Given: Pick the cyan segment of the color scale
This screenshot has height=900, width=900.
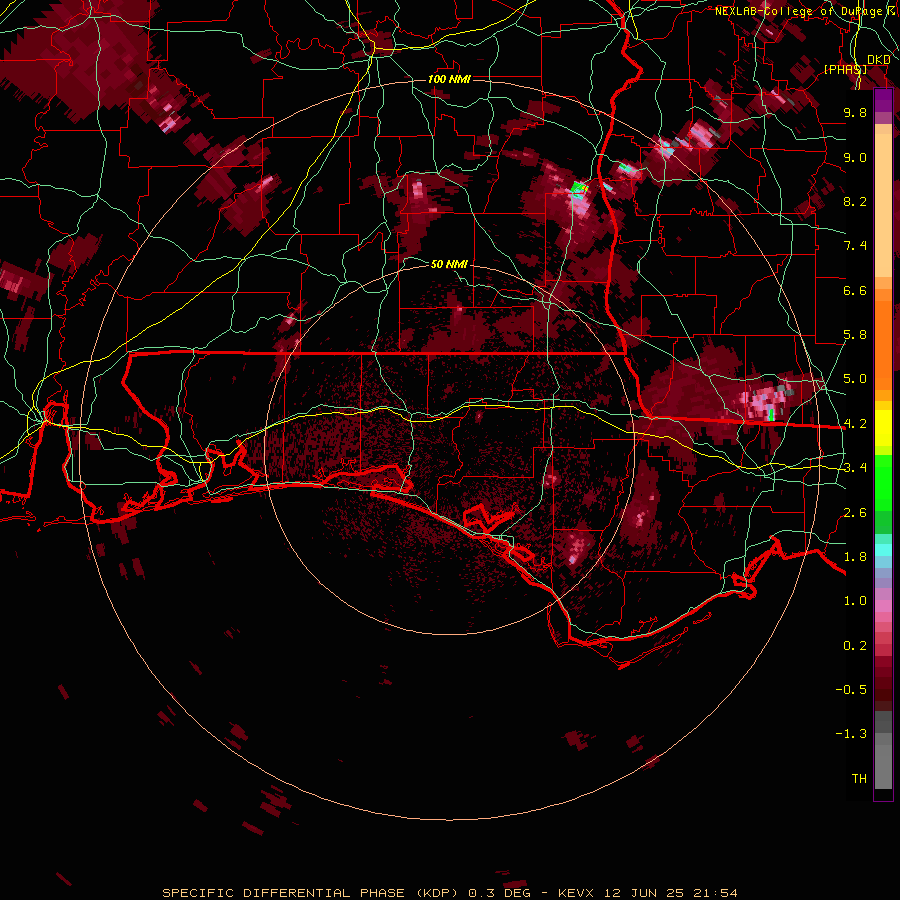Looking at the screenshot, I should pyautogui.click(x=883, y=550).
